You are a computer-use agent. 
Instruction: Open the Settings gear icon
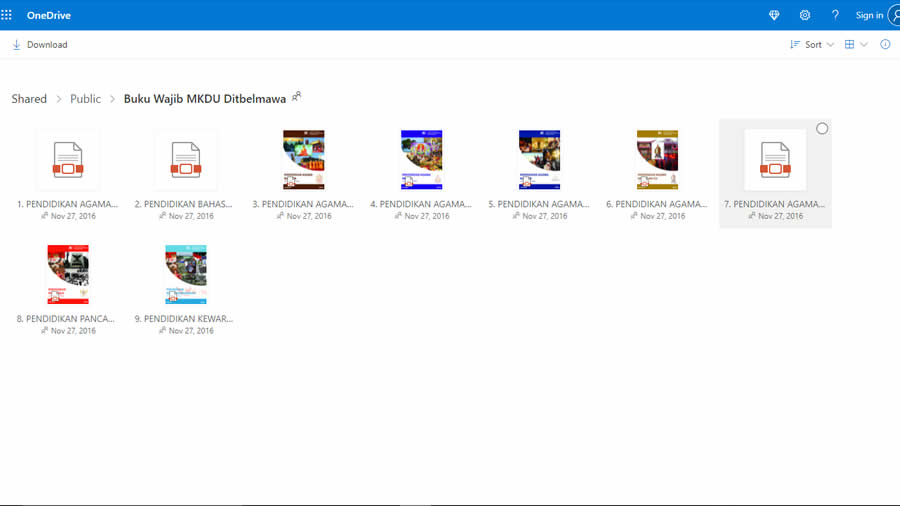[804, 15]
